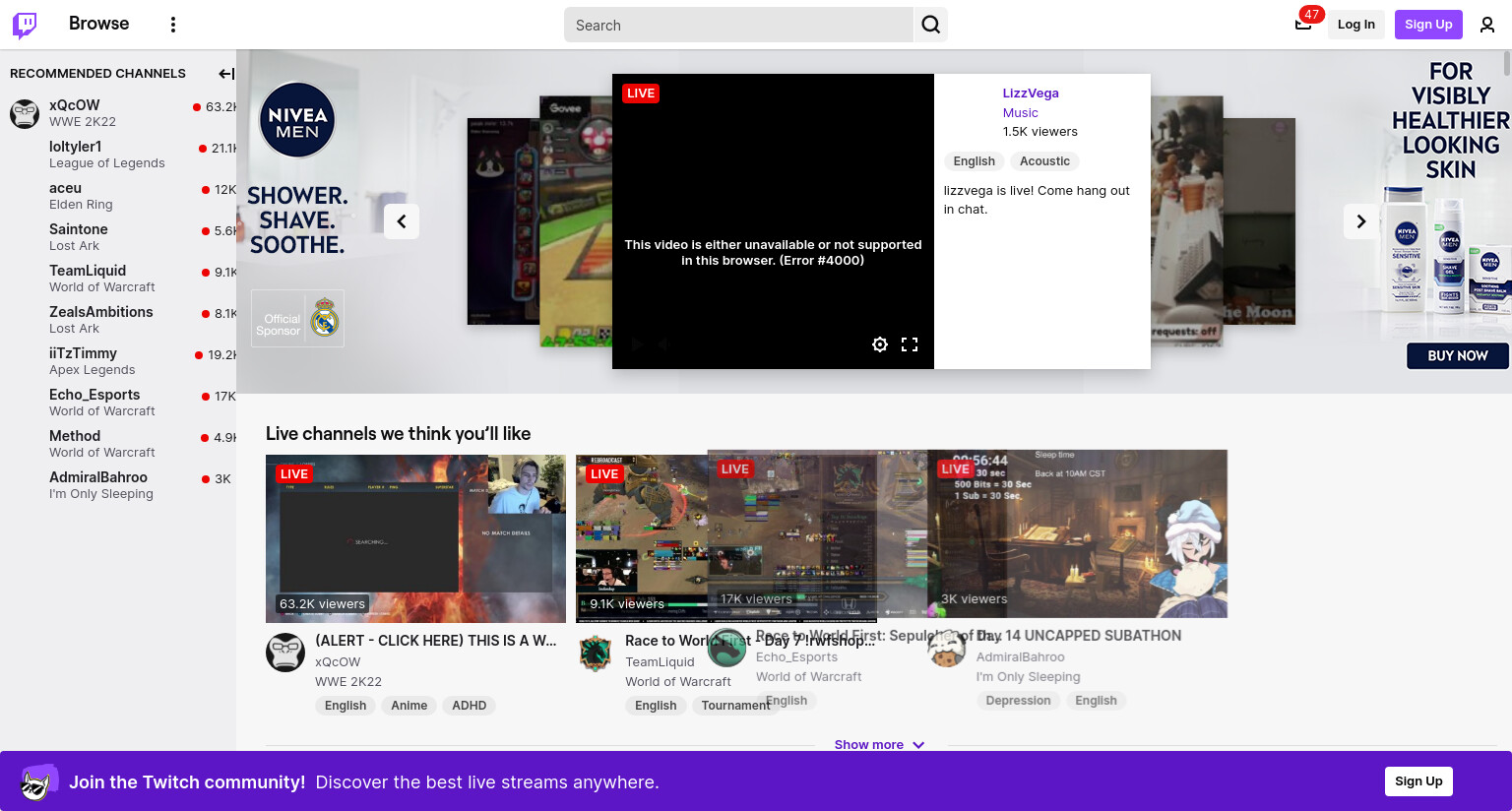Open the notifications inbox with 47 badge

pyautogui.click(x=1303, y=24)
